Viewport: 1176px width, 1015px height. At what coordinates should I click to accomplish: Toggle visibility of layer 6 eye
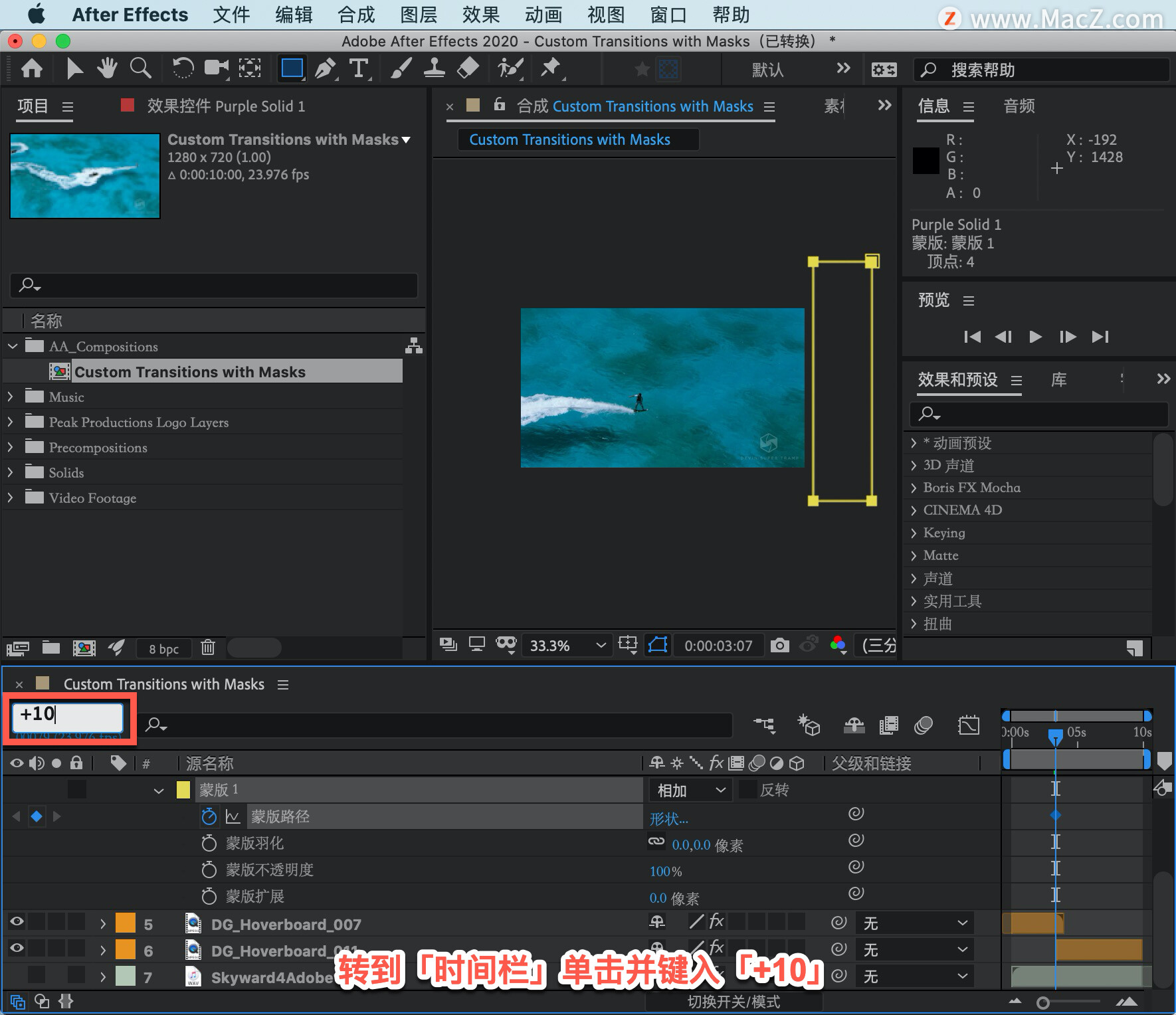click(x=17, y=948)
